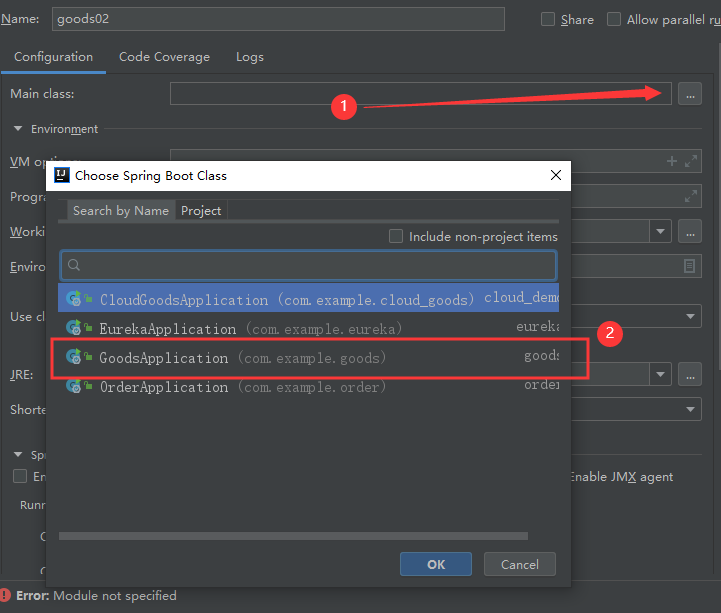Open the Logs tab

tap(250, 57)
